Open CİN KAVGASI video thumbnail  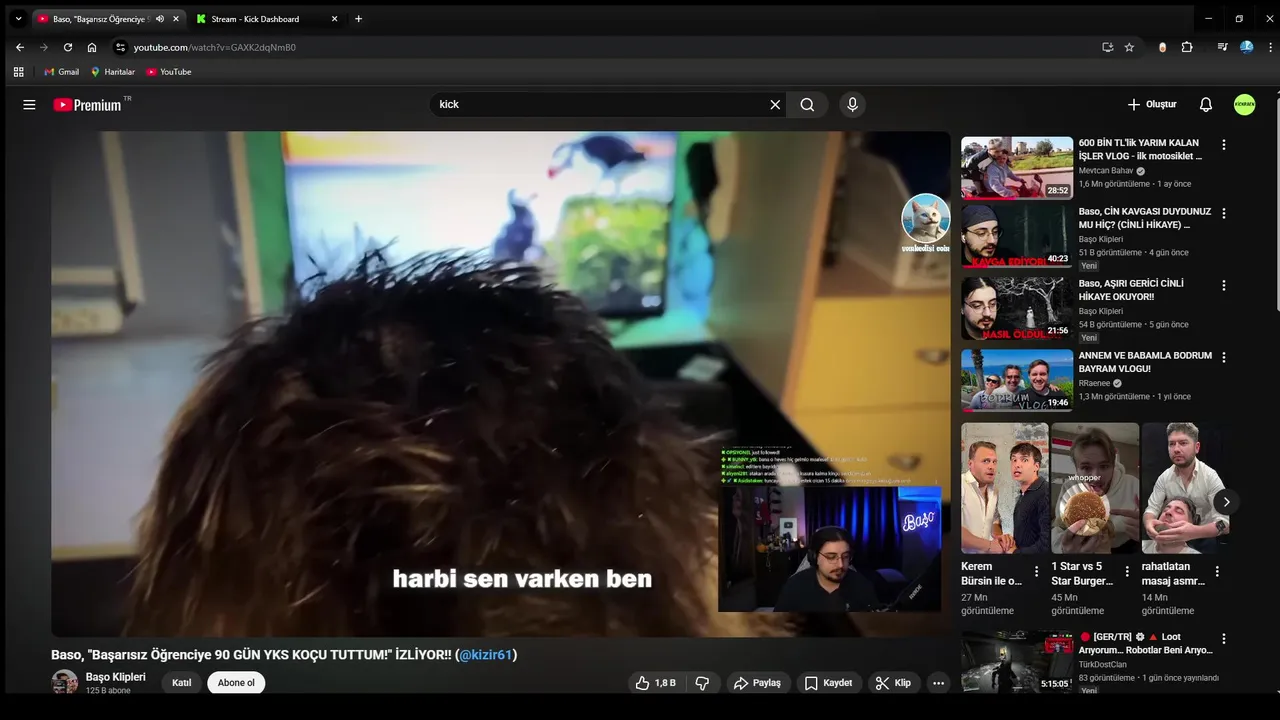[1017, 237]
